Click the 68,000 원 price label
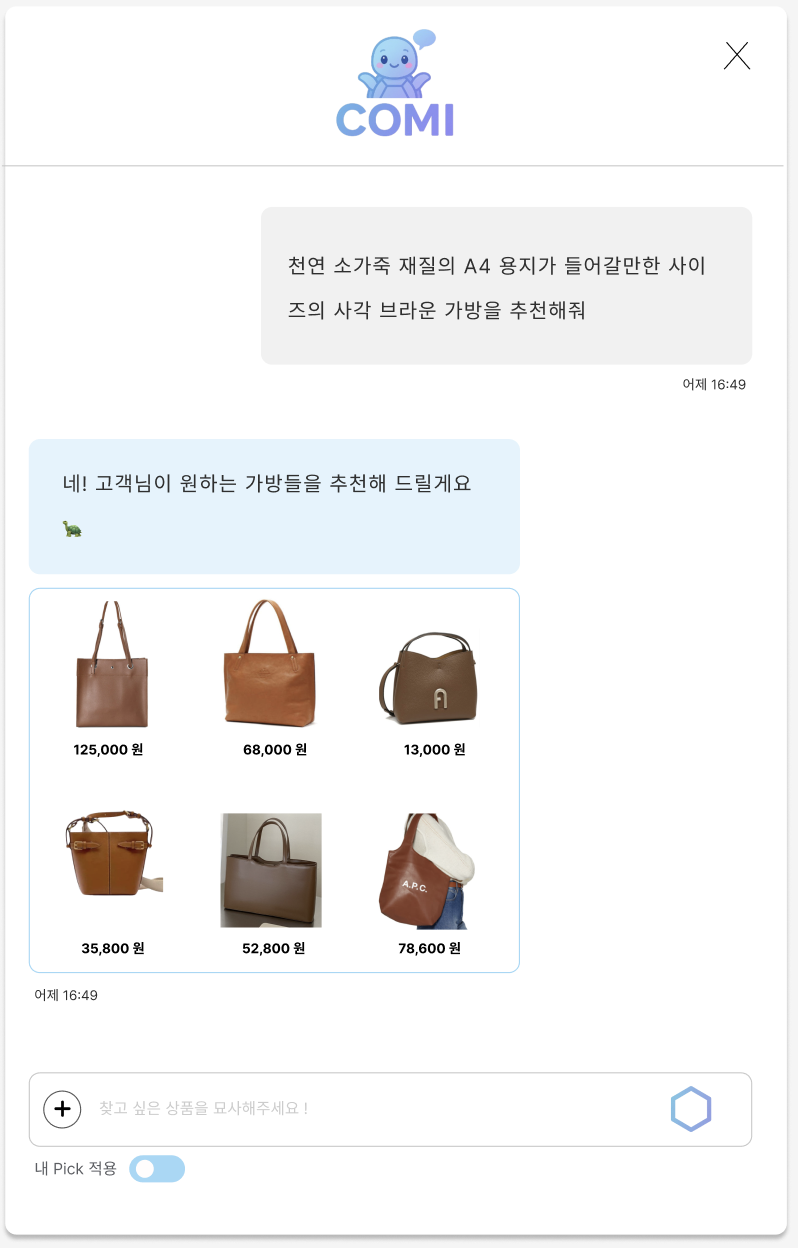 275,749
